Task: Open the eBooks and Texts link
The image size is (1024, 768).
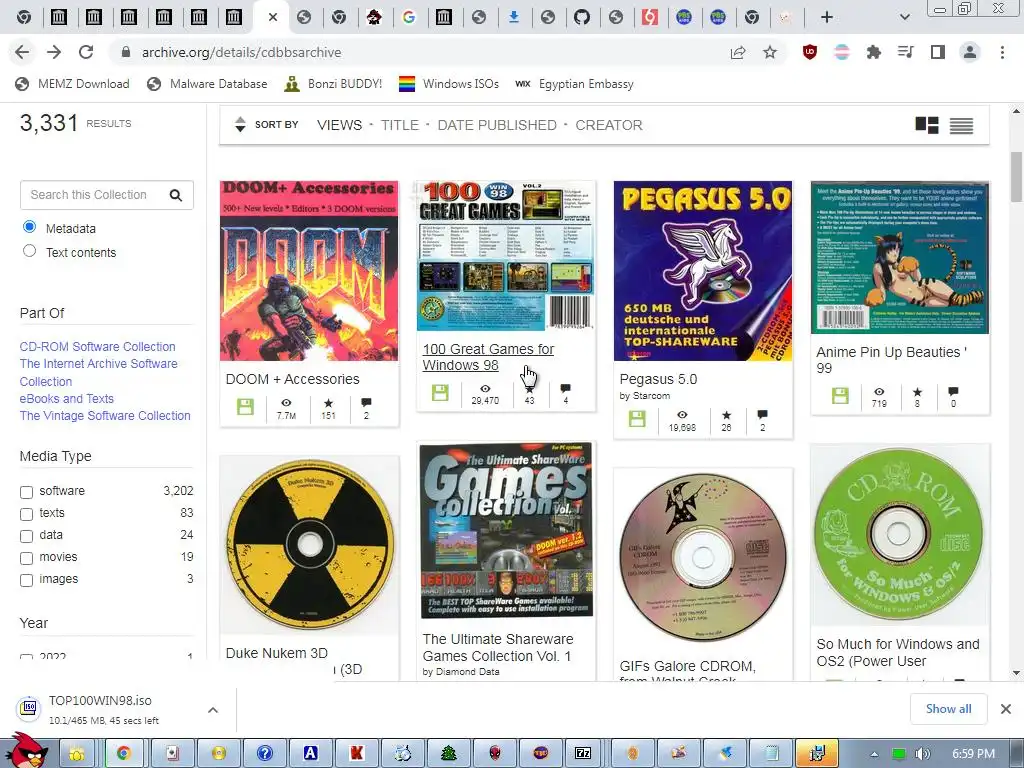Action: point(67,398)
